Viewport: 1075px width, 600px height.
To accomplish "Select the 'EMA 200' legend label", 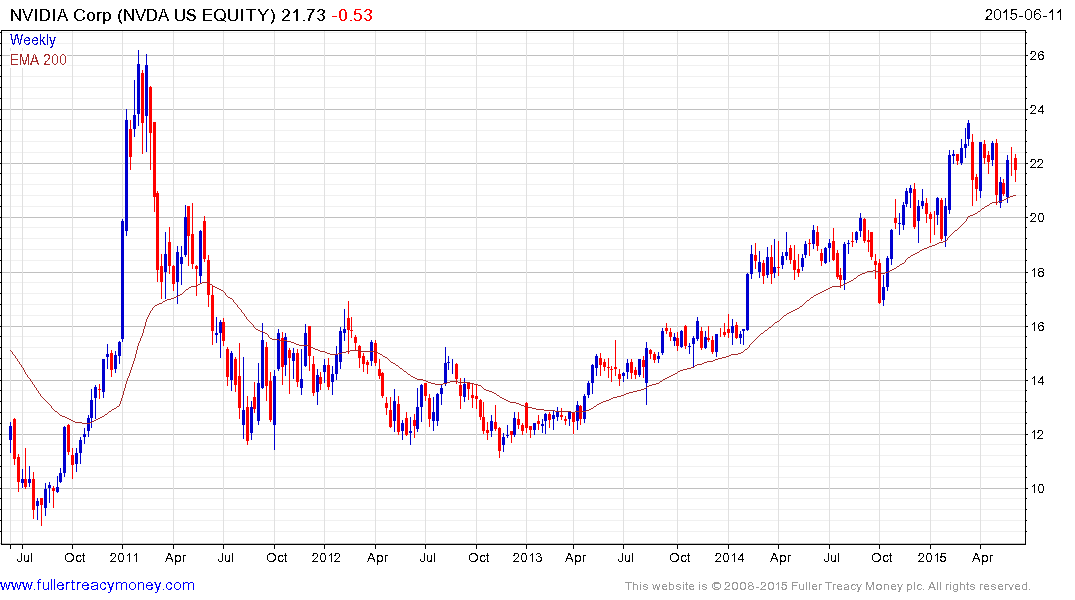I will (x=38, y=60).
